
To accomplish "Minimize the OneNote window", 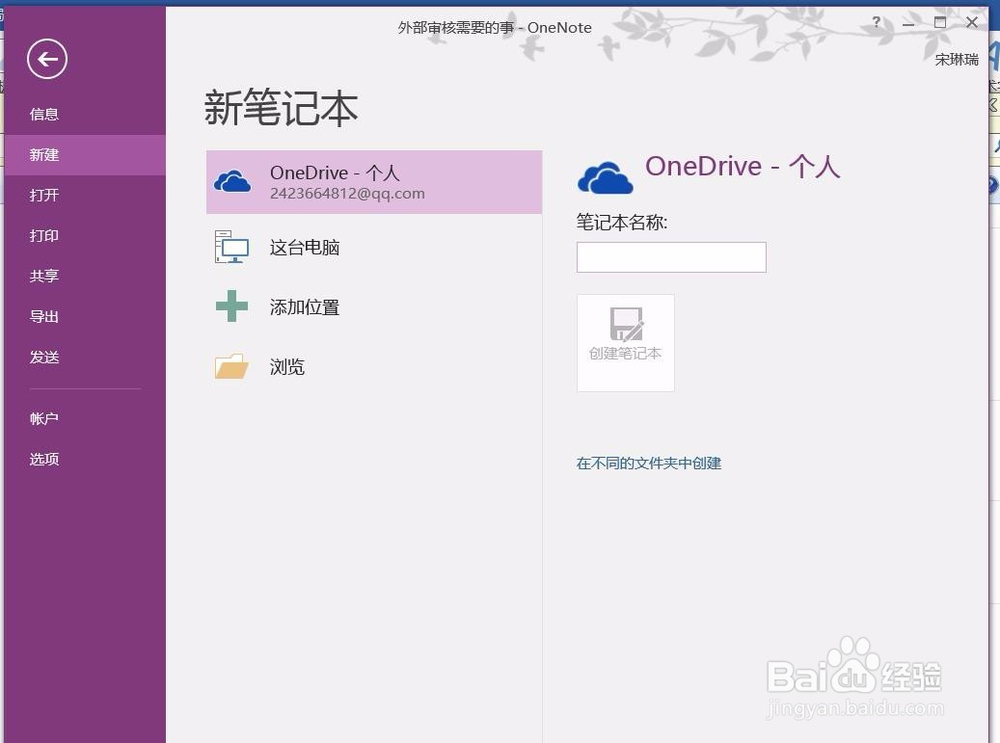I will [x=909, y=23].
